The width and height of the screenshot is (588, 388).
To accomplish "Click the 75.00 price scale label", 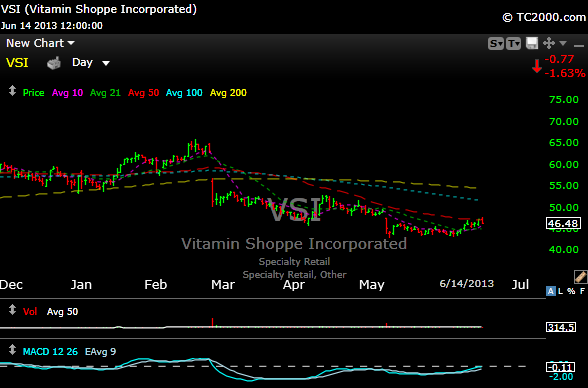I will [x=564, y=99].
